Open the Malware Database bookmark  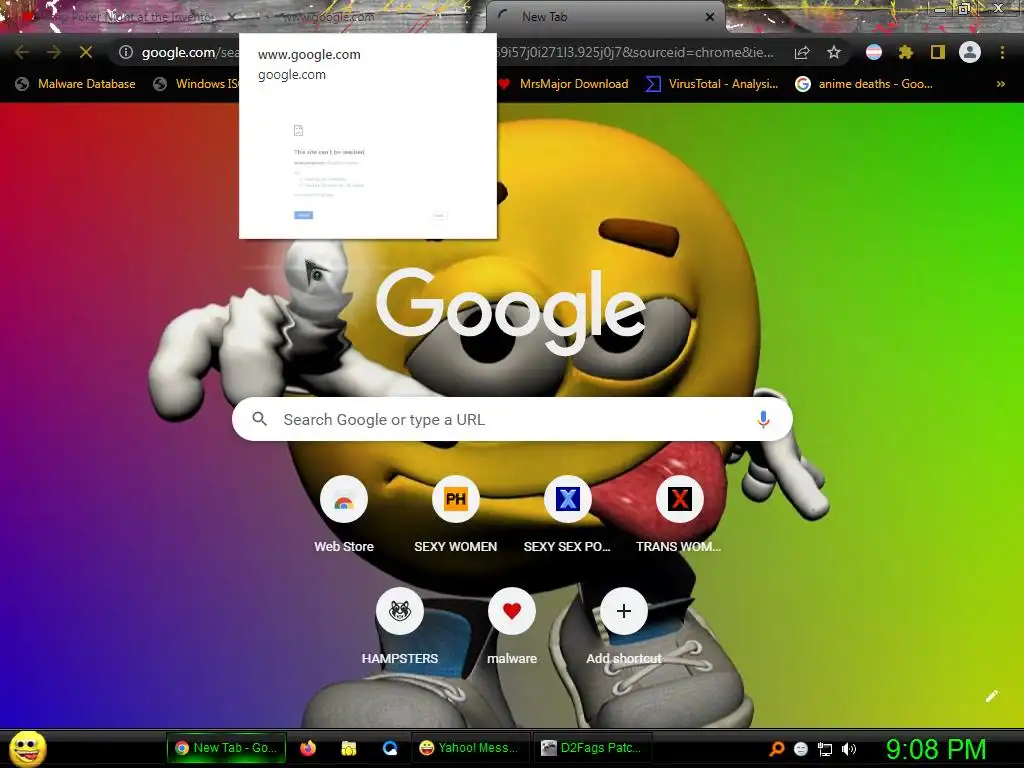pyautogui.click(x=76, y=84)
